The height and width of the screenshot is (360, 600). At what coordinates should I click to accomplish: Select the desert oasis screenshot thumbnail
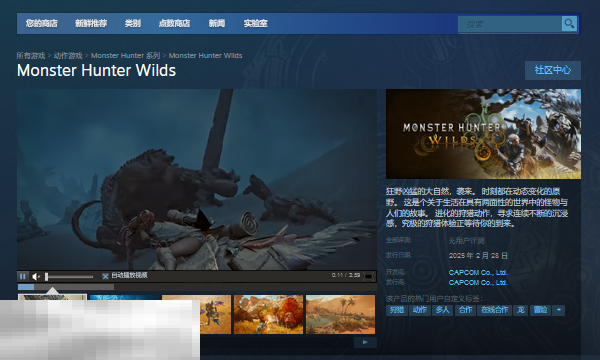[x=340, y=314]
